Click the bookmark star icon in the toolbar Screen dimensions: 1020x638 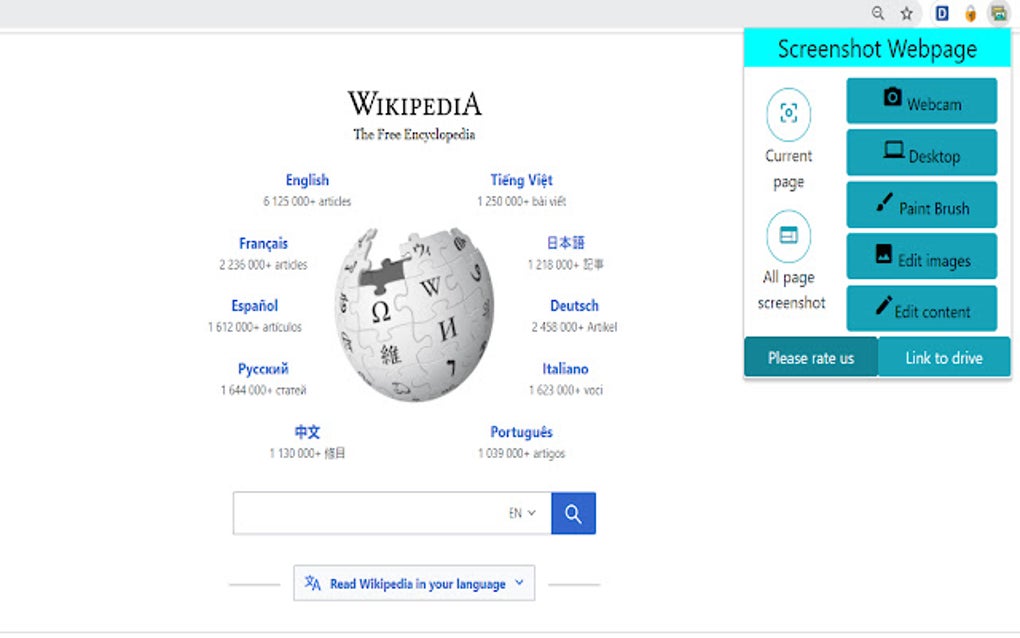point(906,14)
